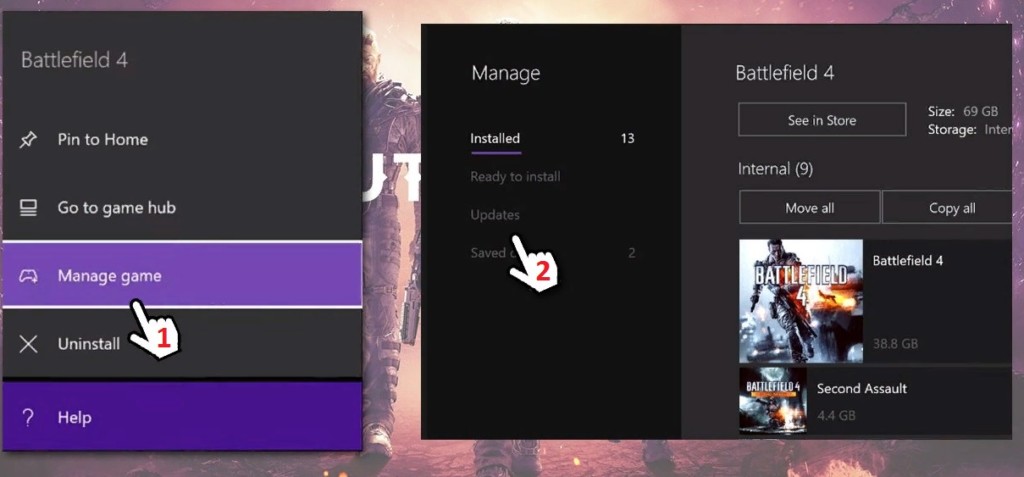Click the Saved data count 2
The height and width of the screenshot is (477, 1024).
[632, 253]
